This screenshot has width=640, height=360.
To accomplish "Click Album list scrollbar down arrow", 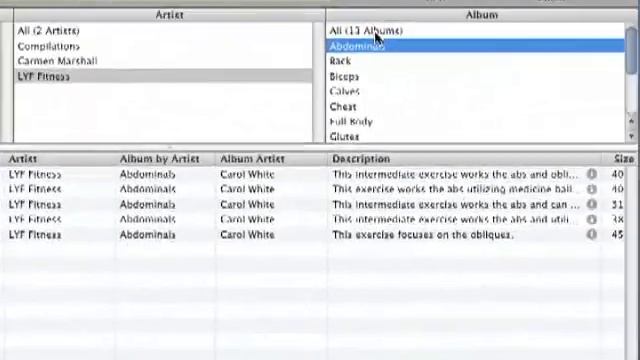I will [x=631, y=136].
